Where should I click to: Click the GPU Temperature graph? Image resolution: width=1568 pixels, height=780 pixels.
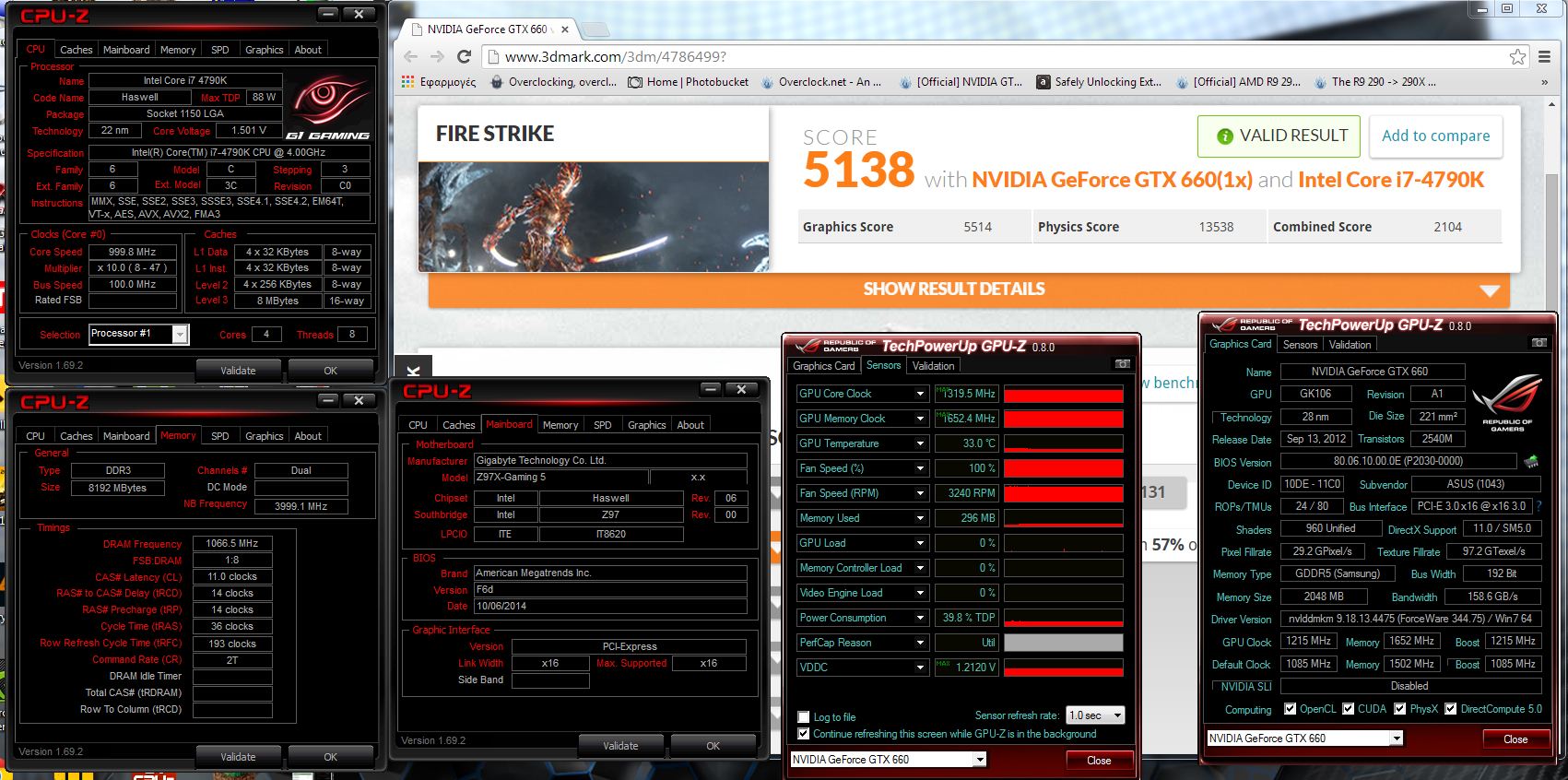1064,443
